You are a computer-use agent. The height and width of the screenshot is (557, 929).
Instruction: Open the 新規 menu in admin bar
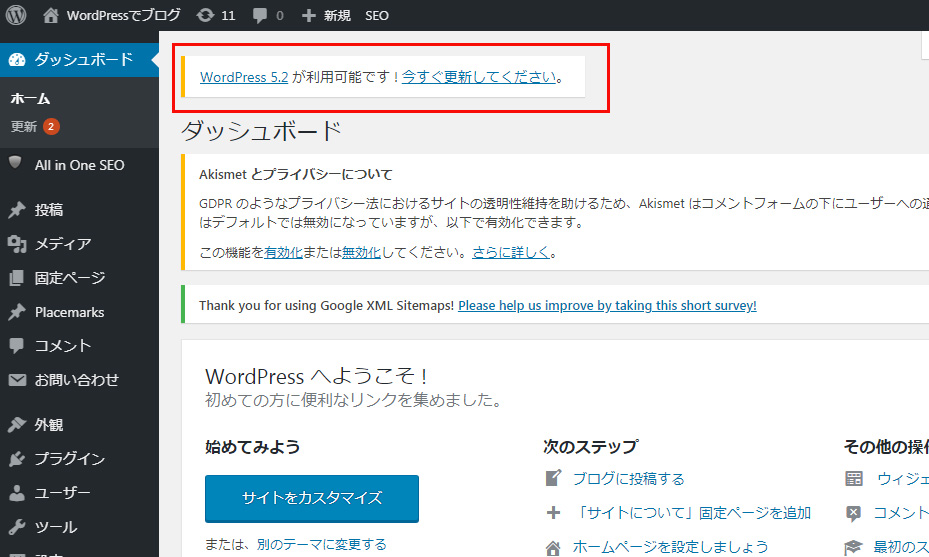pos(337,15)
